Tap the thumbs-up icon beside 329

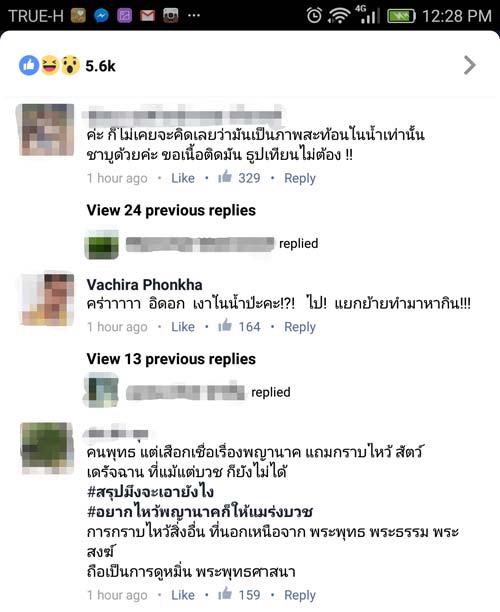point(225,177)
